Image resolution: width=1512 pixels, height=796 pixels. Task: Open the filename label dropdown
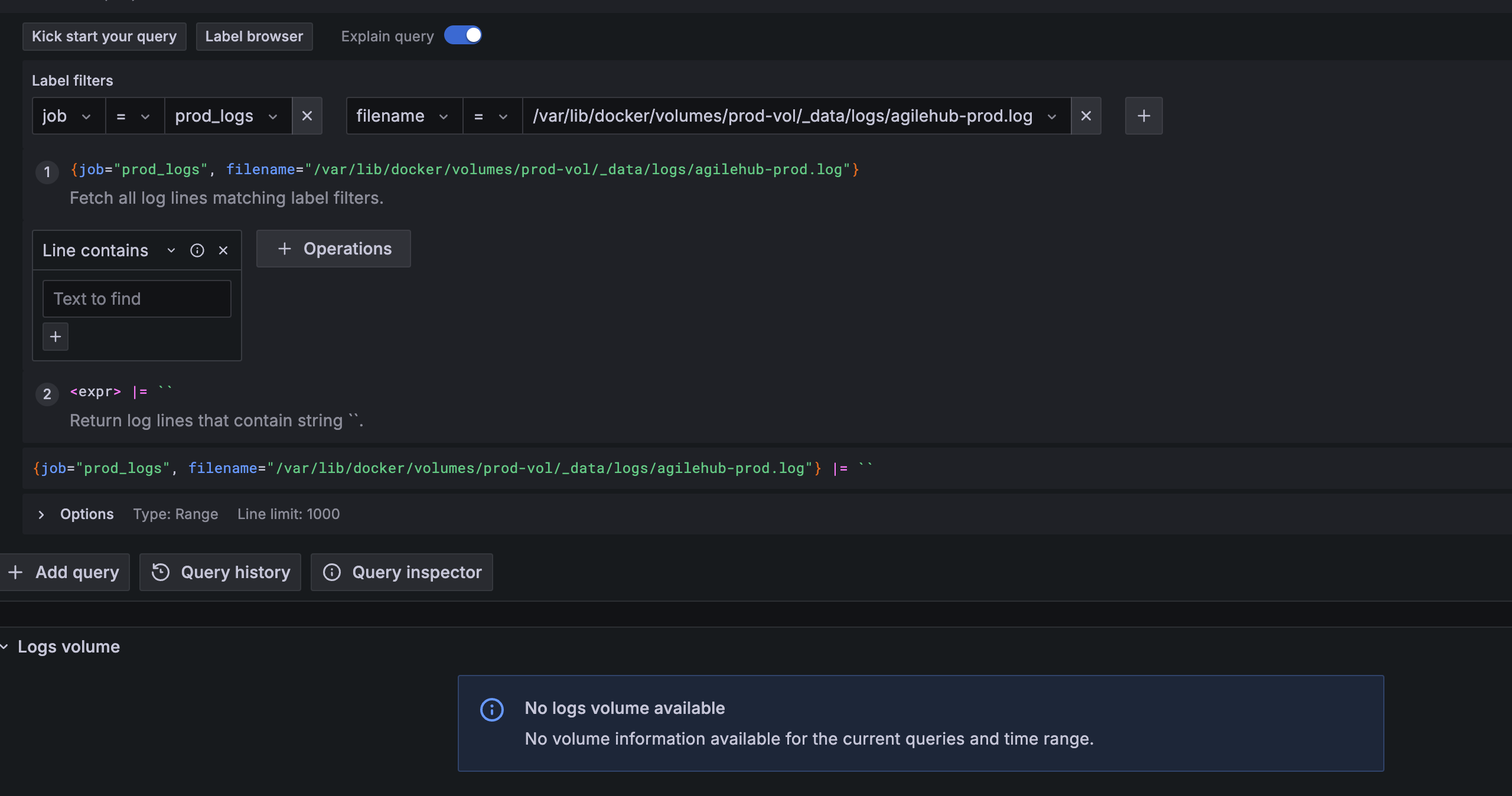pyautogui.click(x=403, y=116)
